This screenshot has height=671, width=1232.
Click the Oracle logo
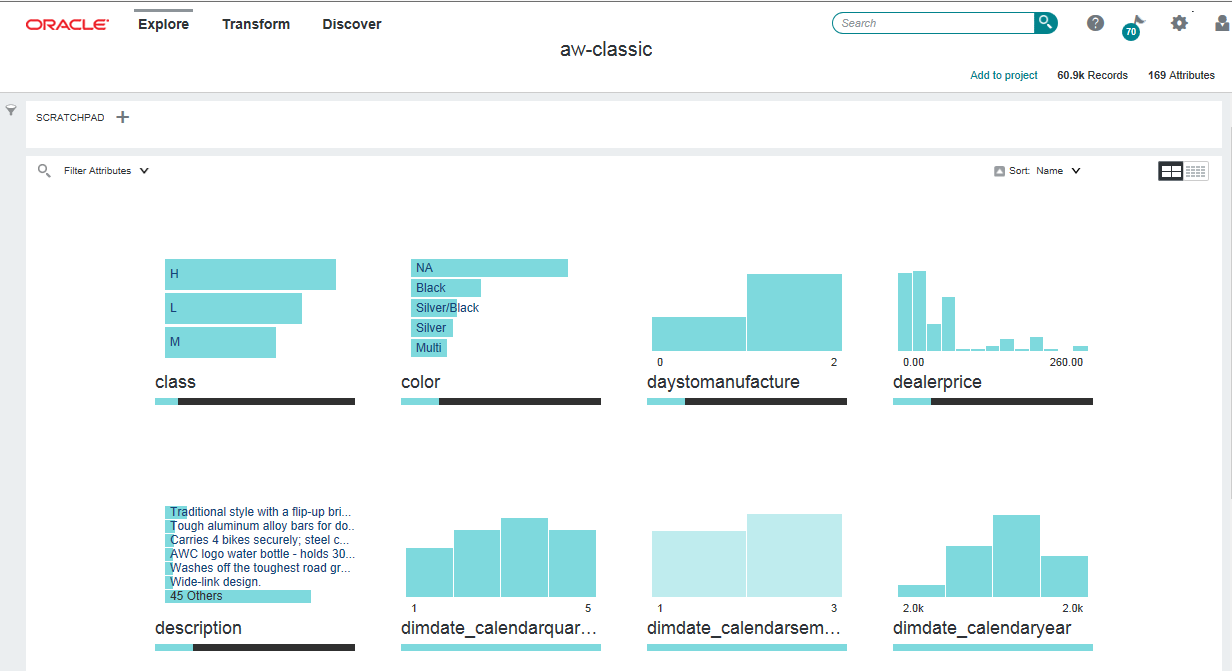click(x=67, y=23)
